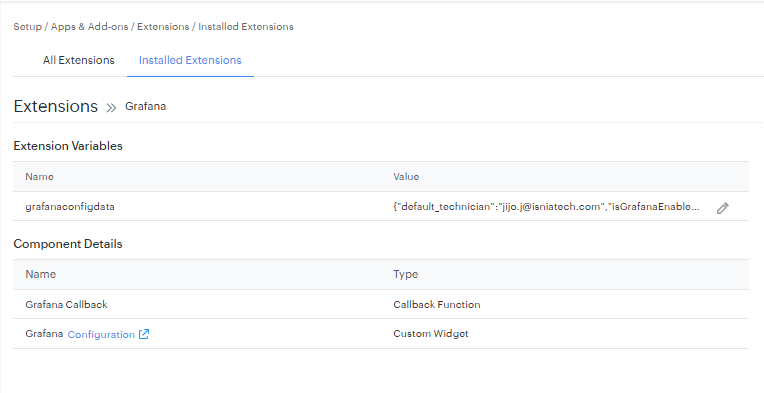Viewport: 764px width, 393px height.
Task: Click the default_technician JSON value cell
Action: pyautogui.click(x=546, y=206)
